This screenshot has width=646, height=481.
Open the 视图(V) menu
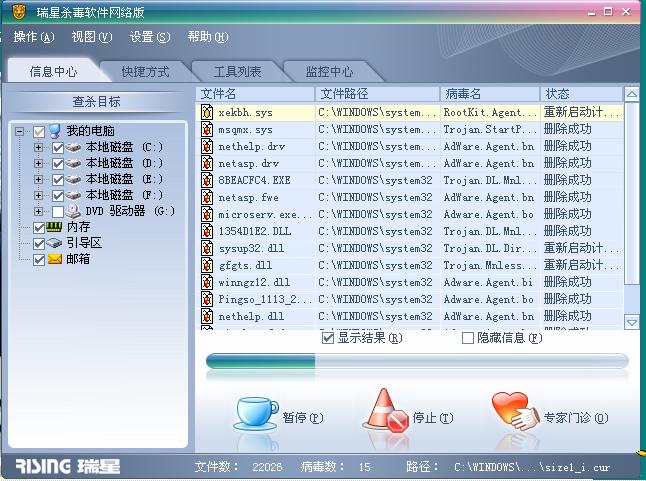pyautogui.click(x=91, y=37)
